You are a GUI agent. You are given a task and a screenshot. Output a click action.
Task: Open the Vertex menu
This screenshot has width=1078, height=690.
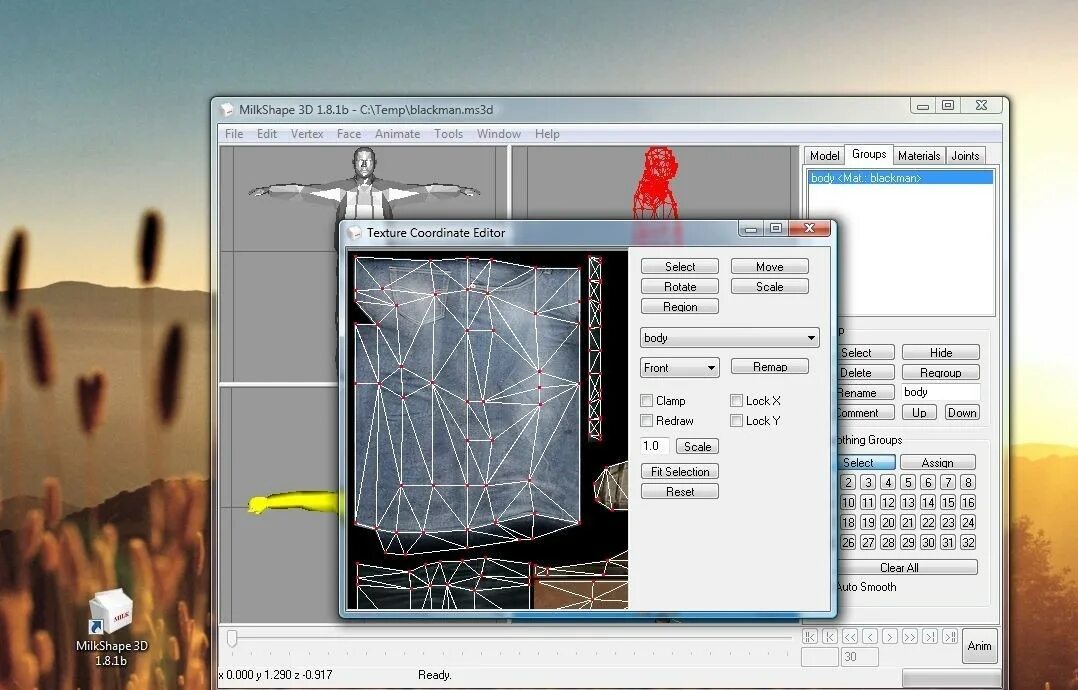click(307, 134)
